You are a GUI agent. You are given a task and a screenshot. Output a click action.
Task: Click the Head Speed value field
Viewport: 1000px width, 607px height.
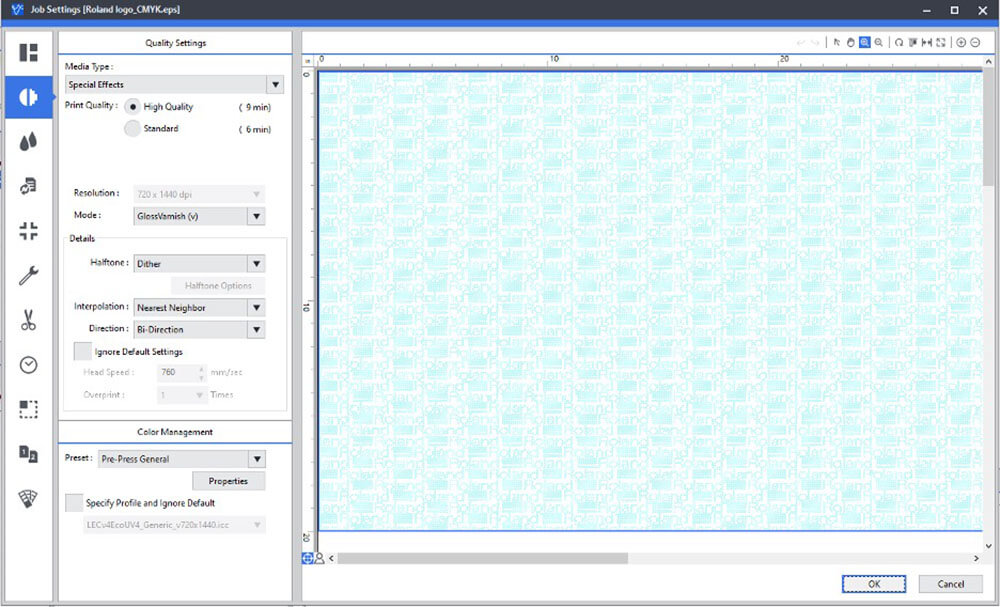[x=177, y=372]
